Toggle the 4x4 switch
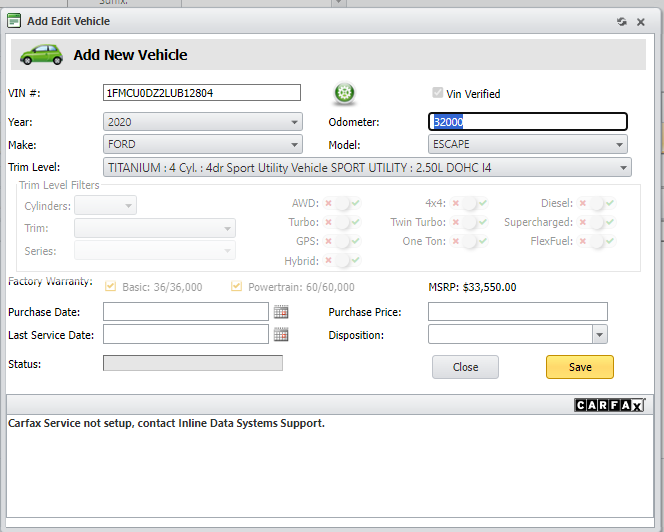The height and width of the screenshot is (532, 664). click(469, 203)
